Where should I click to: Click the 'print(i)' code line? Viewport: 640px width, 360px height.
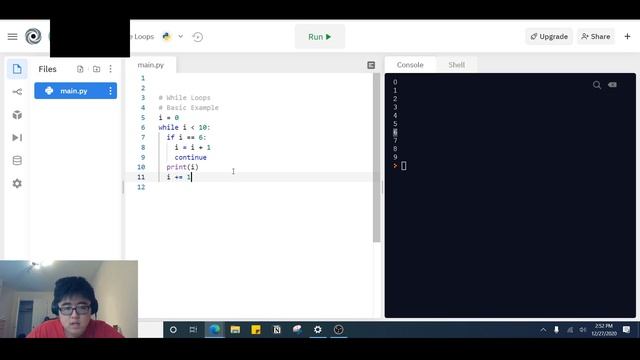coord(182,167)
